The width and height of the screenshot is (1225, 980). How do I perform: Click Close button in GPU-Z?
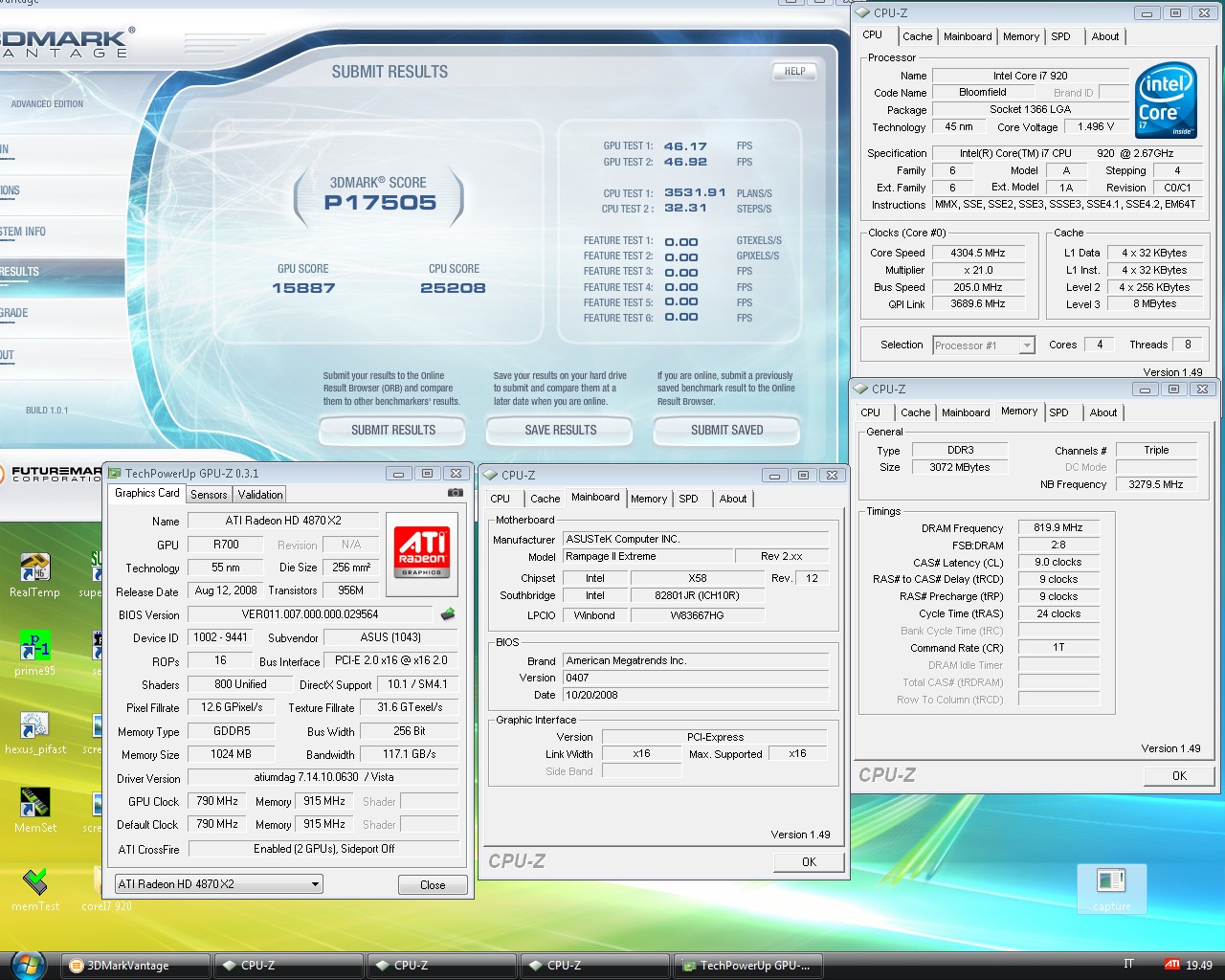433,885
